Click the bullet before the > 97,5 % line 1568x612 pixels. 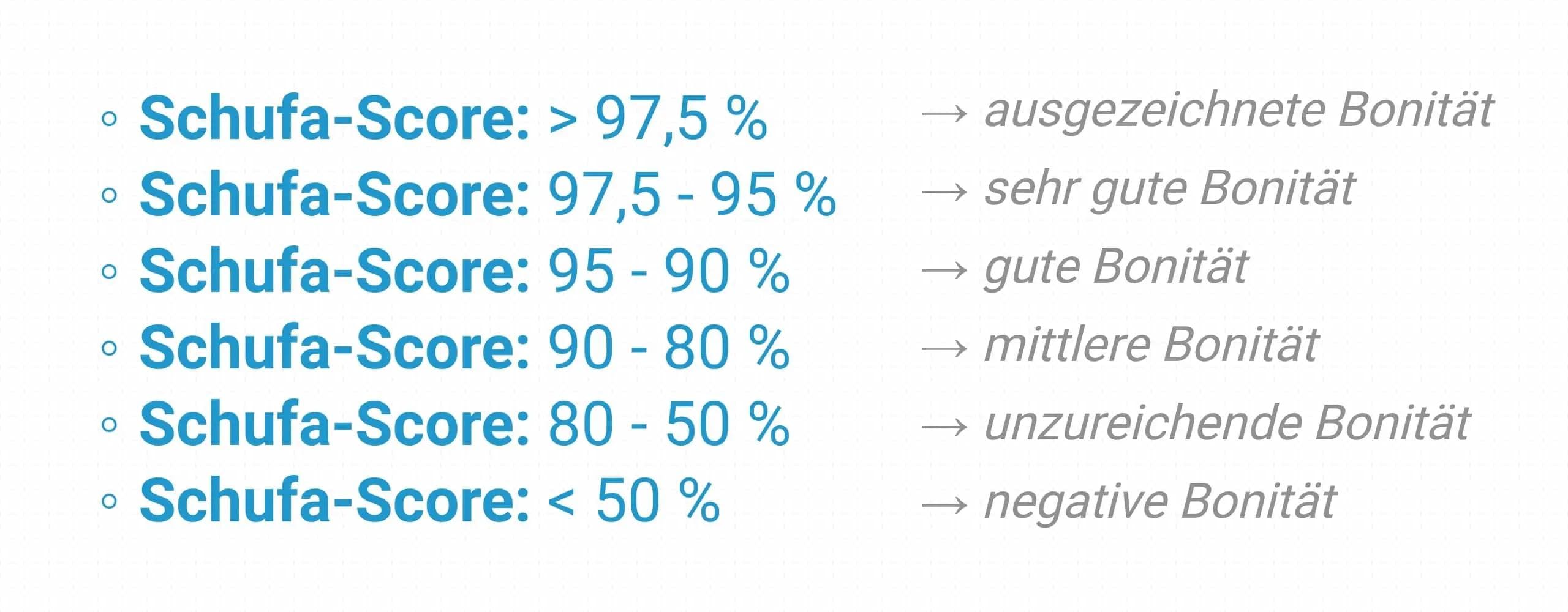(x=109, y=119)
